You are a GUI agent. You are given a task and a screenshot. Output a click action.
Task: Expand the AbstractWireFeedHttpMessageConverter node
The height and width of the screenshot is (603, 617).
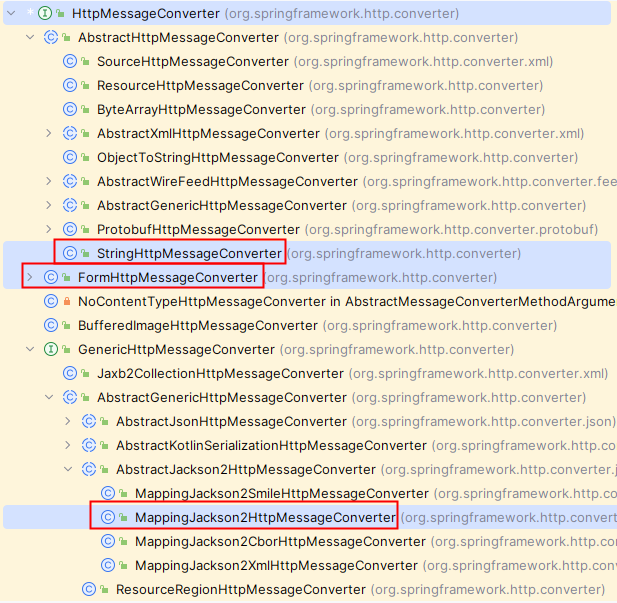click(49, 181)
